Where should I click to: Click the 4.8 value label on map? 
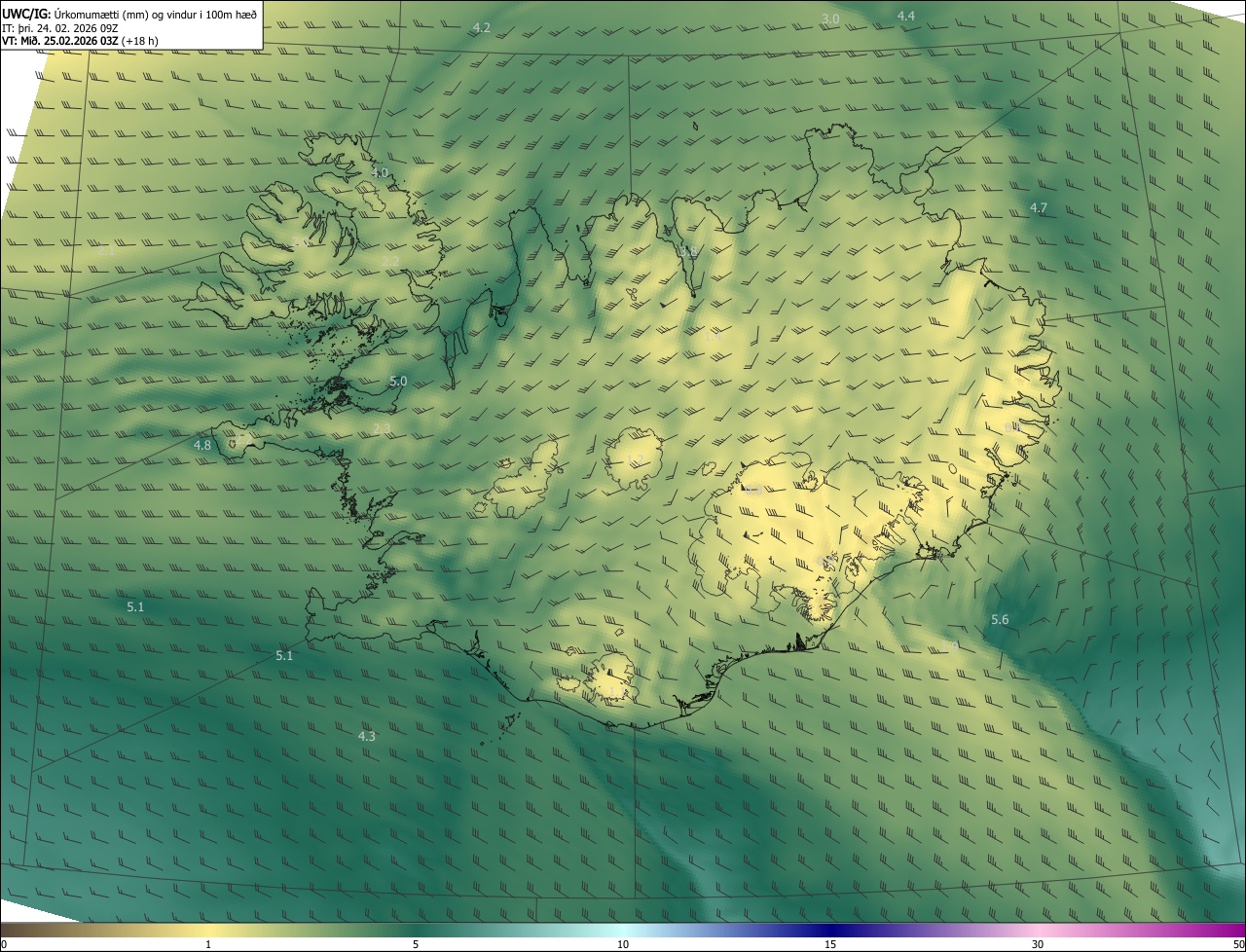point(202,445)
